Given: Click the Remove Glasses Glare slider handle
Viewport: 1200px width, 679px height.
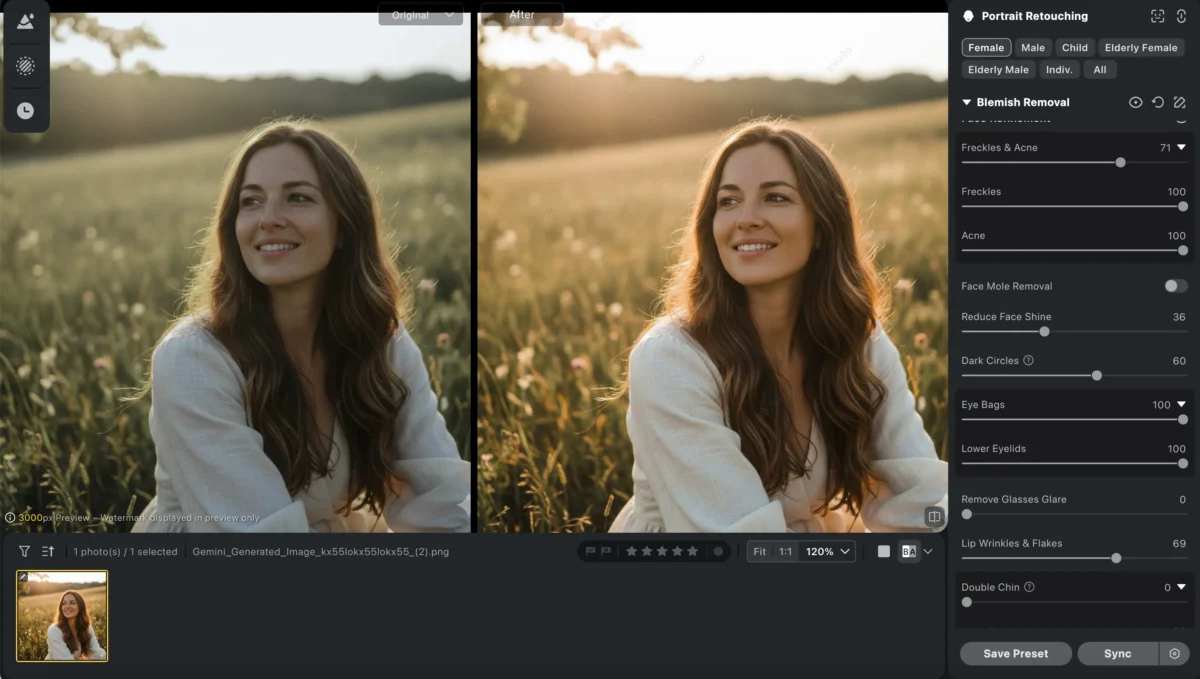Looking at the screenshot, I should (966, 514).
